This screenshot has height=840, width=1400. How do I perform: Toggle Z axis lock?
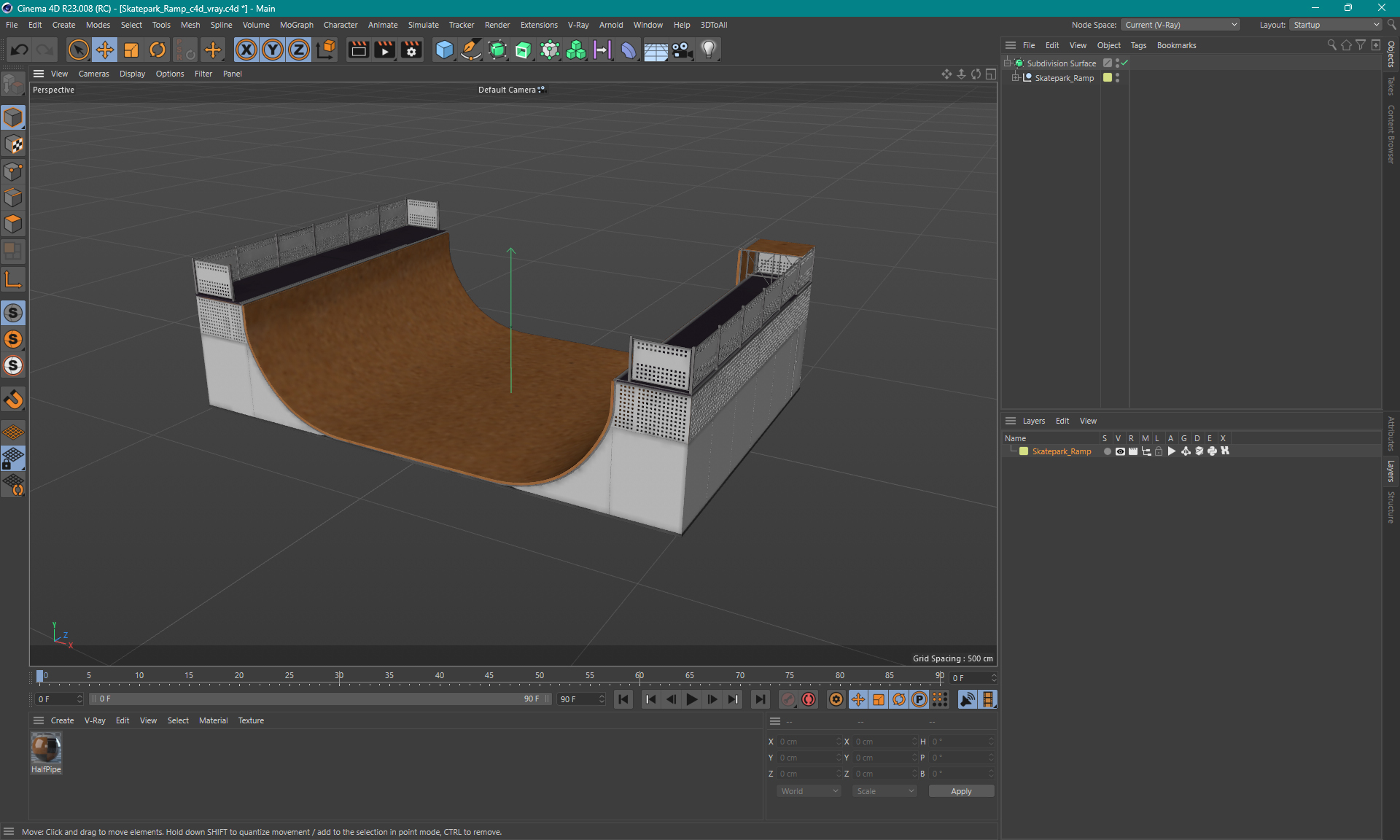click(299, 50)
